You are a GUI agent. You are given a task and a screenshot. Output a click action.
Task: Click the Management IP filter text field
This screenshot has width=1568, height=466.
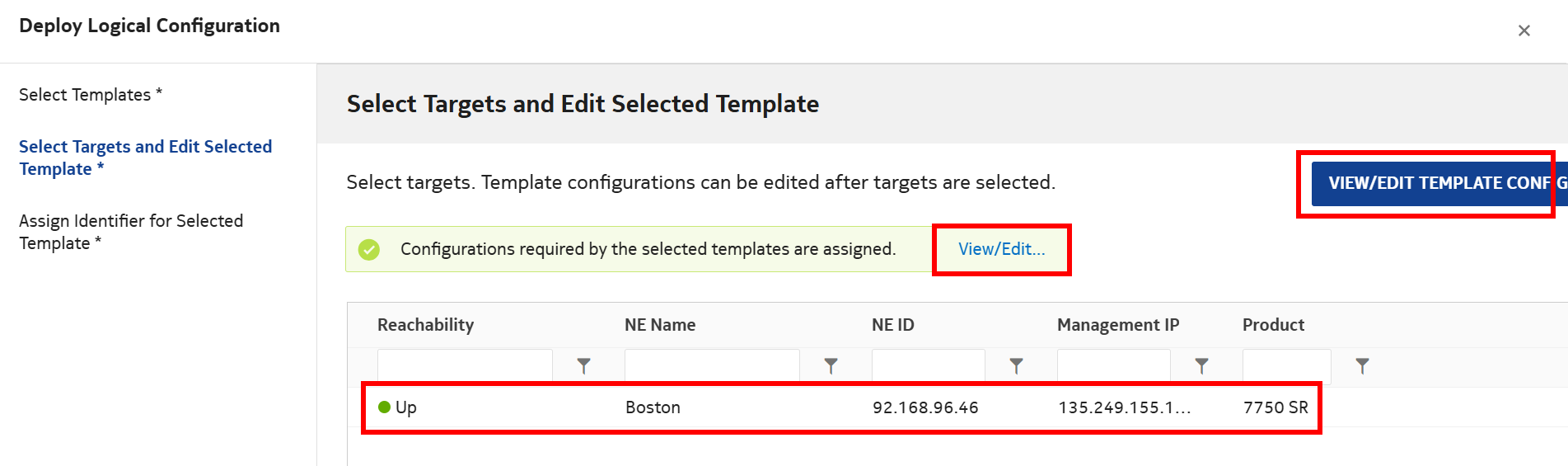1113,365
